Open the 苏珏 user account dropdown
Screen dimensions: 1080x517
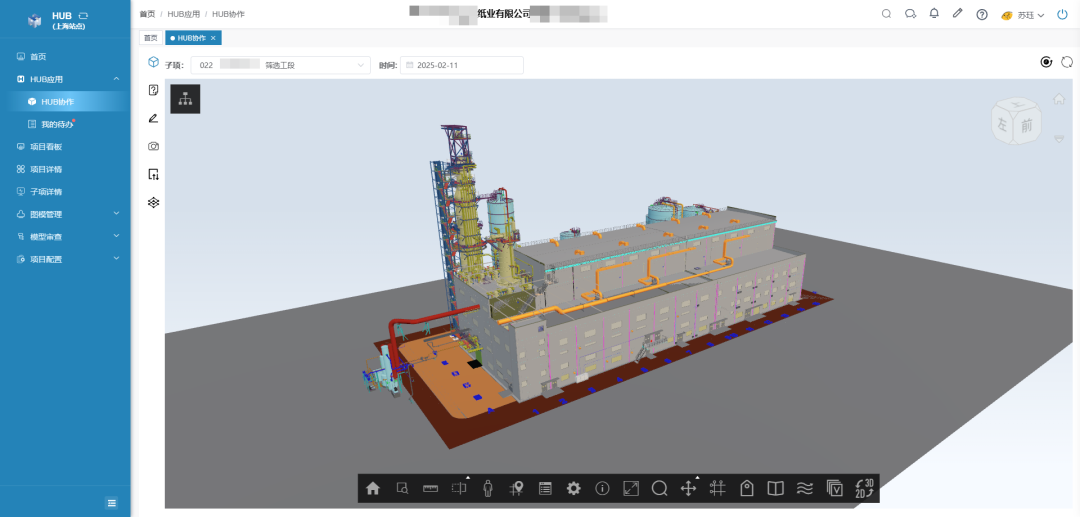click(1023, 15)
